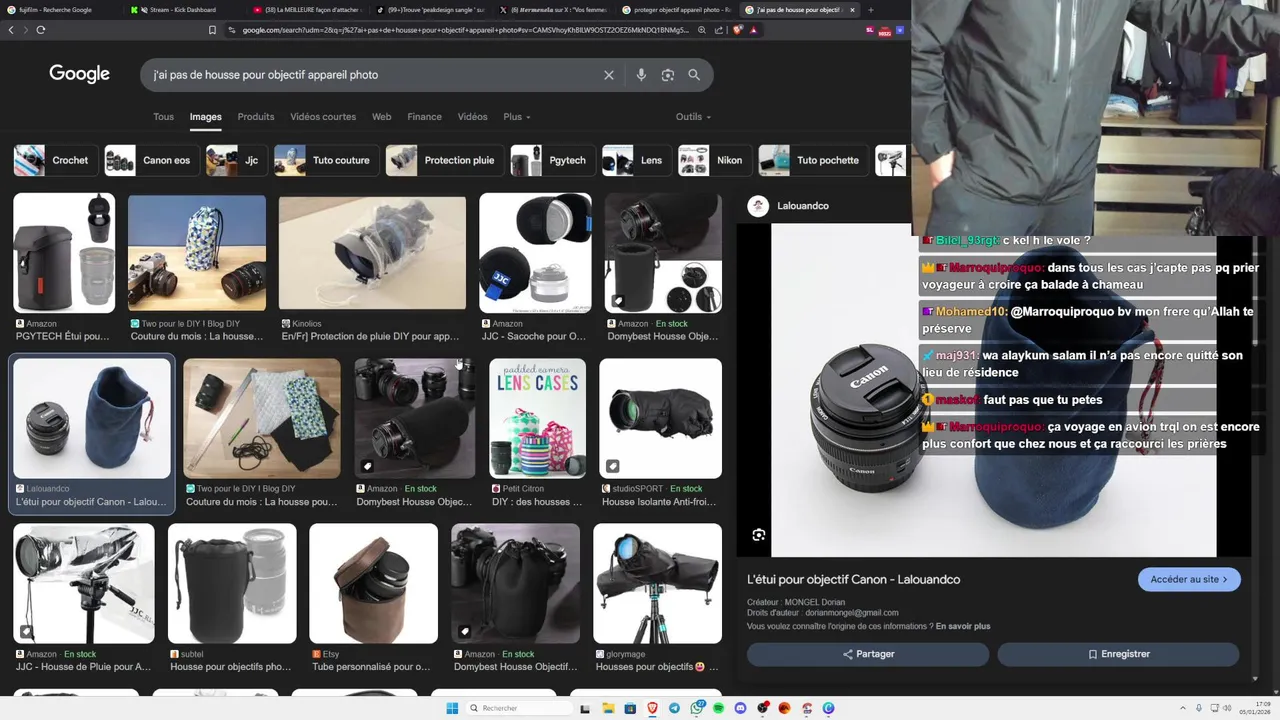This screenshot has width=1280, height=720.
Task: Expand the Plus search filter menu
Action: coord(517,117)
